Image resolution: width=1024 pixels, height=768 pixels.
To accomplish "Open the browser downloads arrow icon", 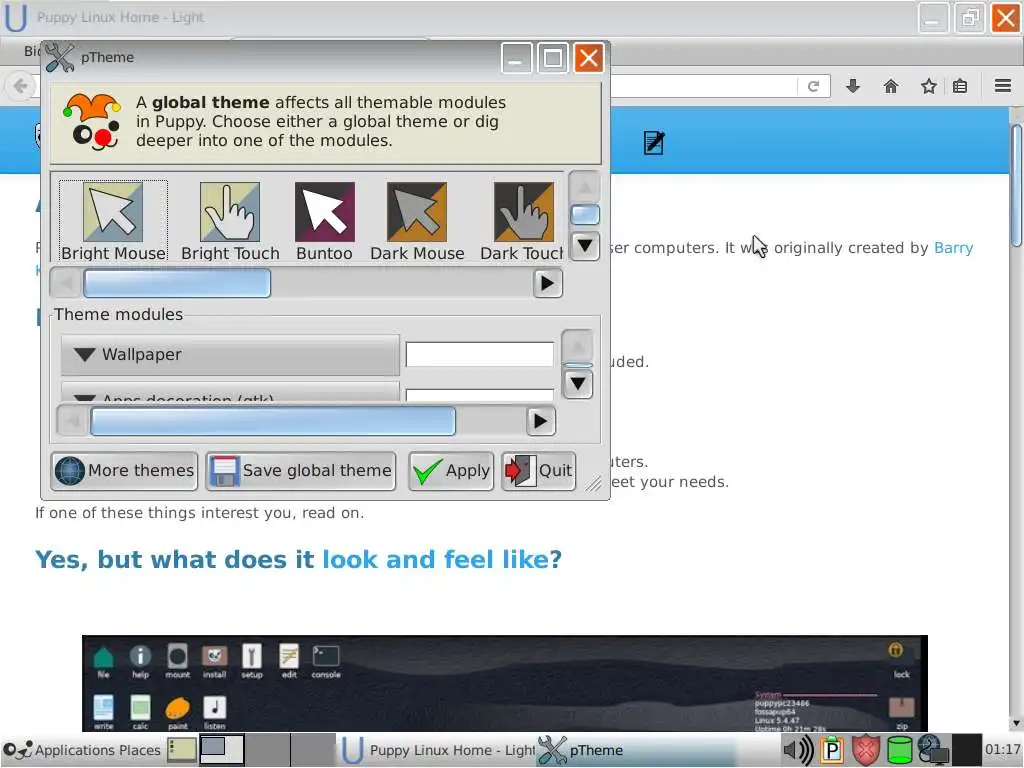I will point(853,86).
